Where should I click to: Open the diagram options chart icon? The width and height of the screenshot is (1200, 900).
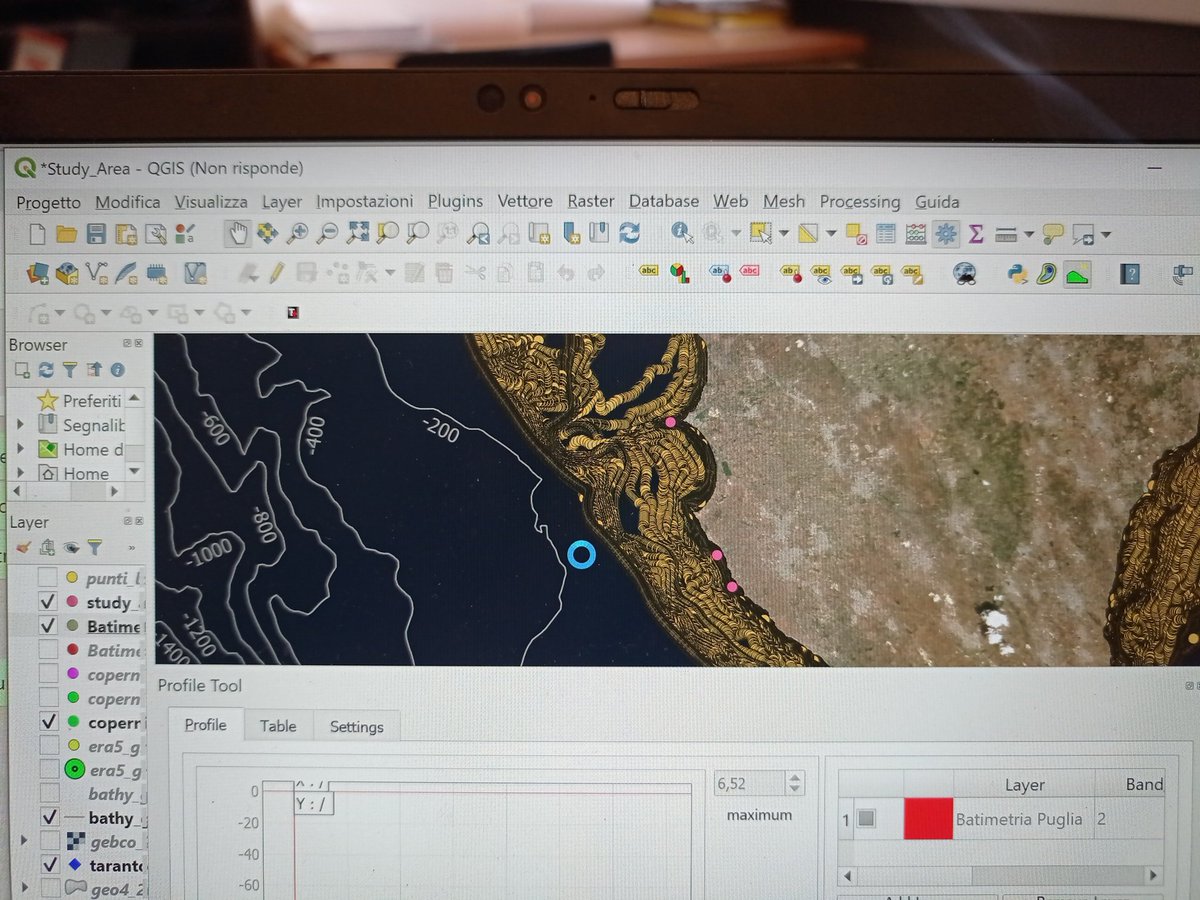[x=679, y=272]
